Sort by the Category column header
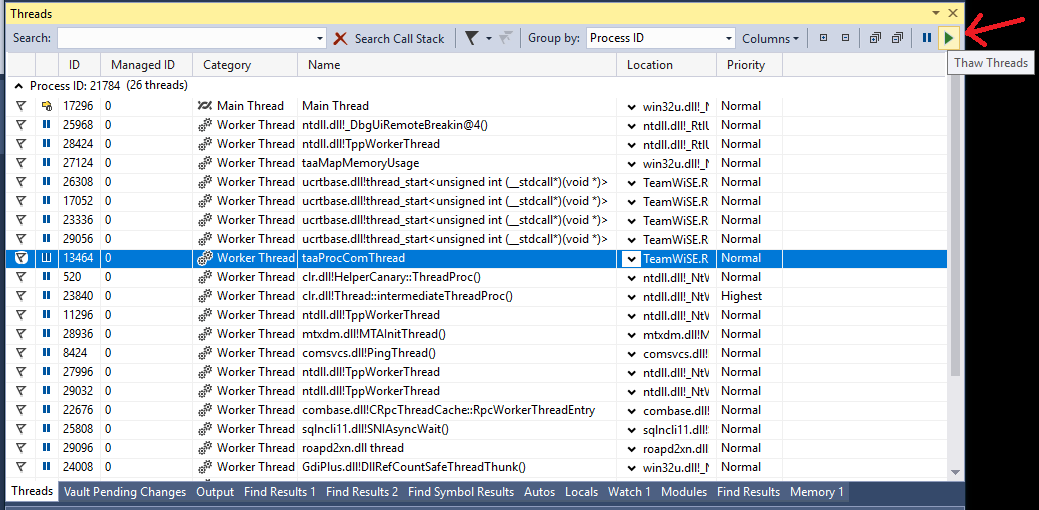The width and height of the screenshot is (1039, 510). pos(245,65)
